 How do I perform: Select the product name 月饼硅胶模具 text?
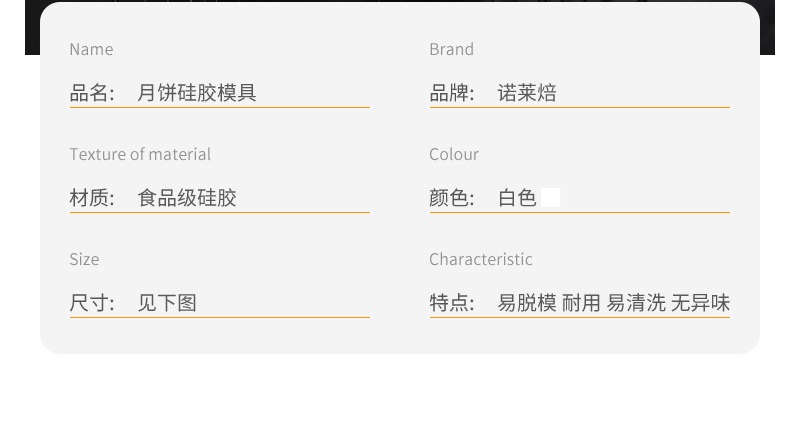click(197, 93)
